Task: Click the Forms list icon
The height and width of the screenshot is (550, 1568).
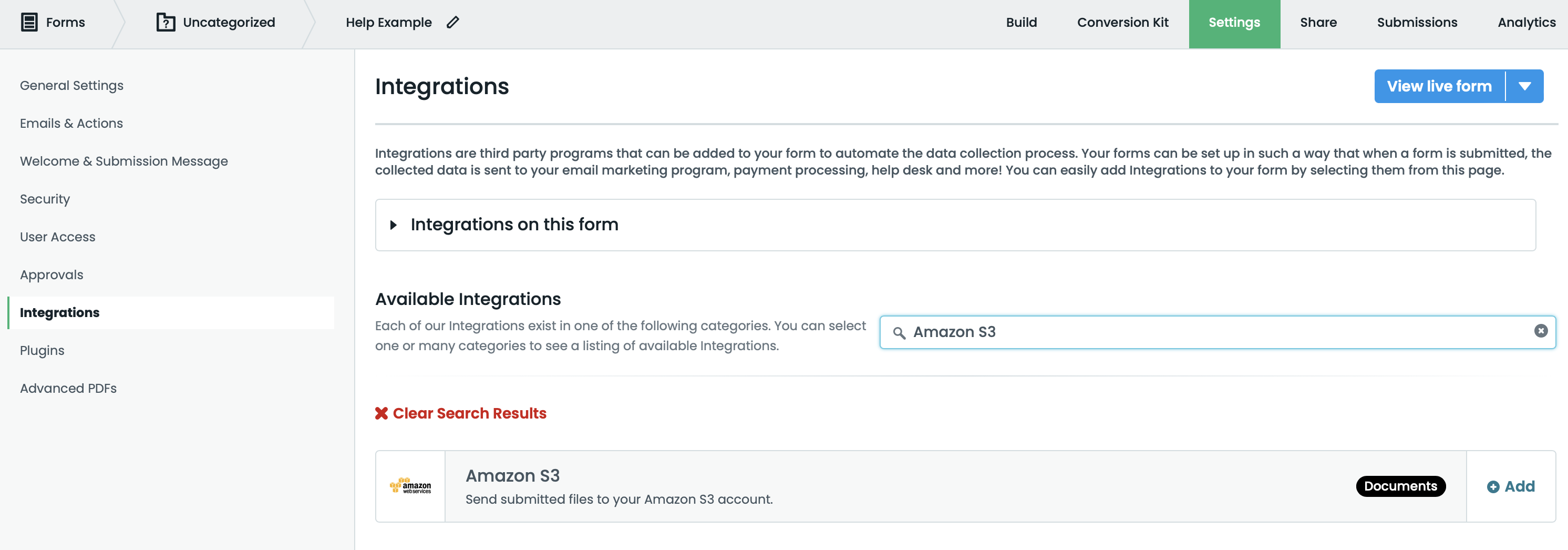Action: 29,23
